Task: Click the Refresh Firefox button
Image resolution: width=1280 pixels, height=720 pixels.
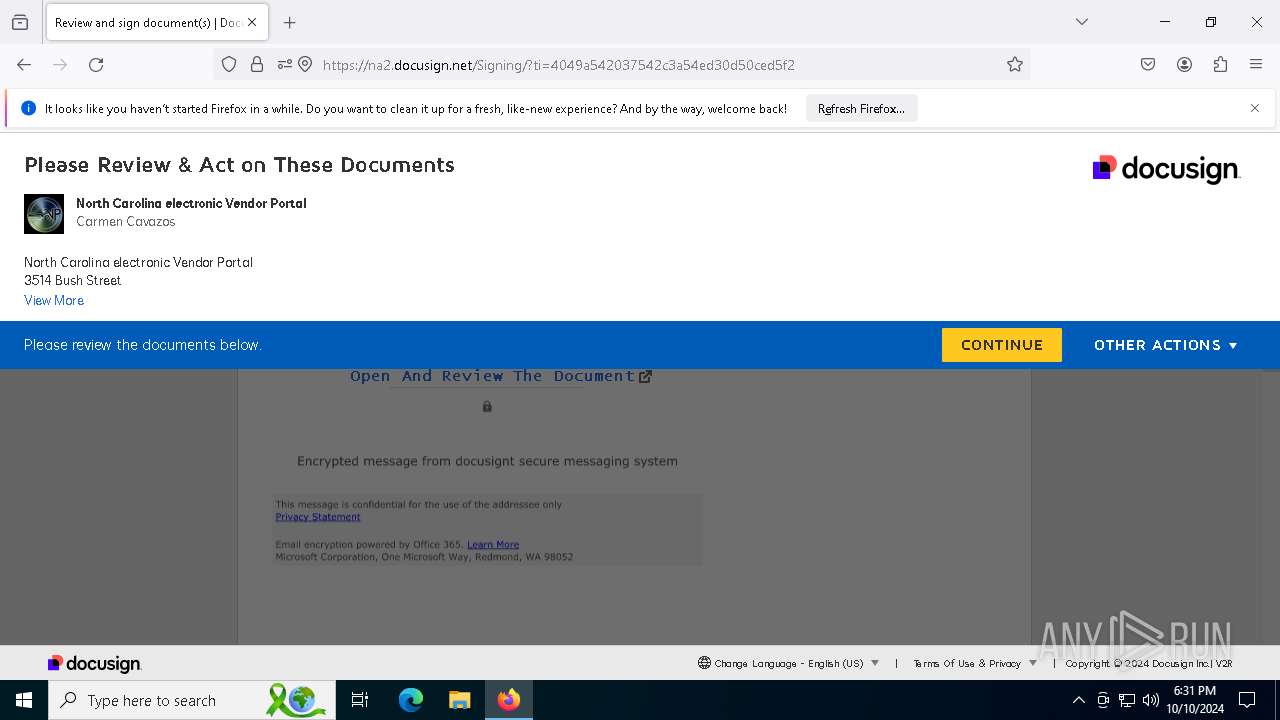Action: (861, 109)
